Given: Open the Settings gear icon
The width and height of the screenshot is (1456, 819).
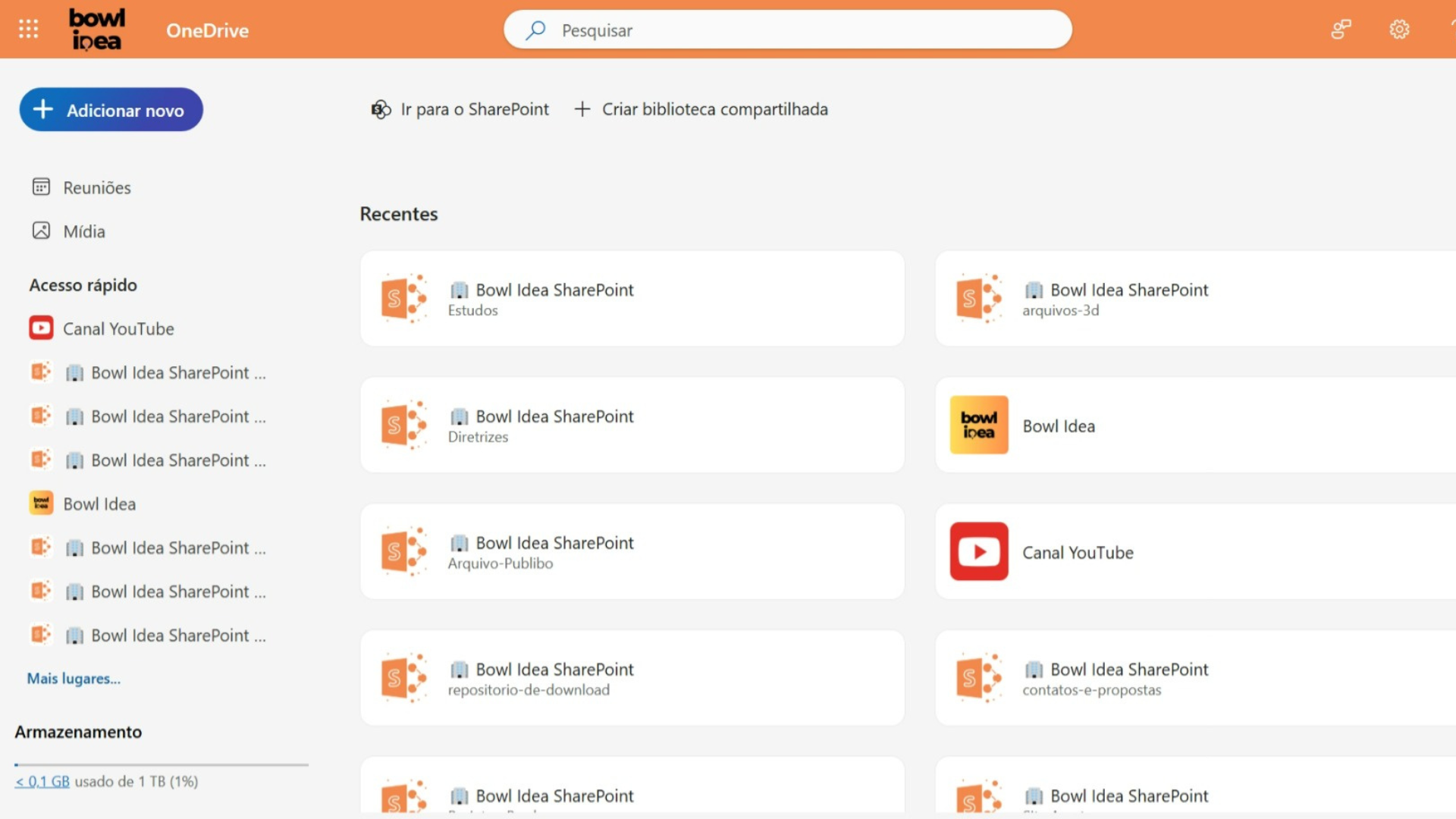Looking at the screenshot, I should coord(1399,30).
